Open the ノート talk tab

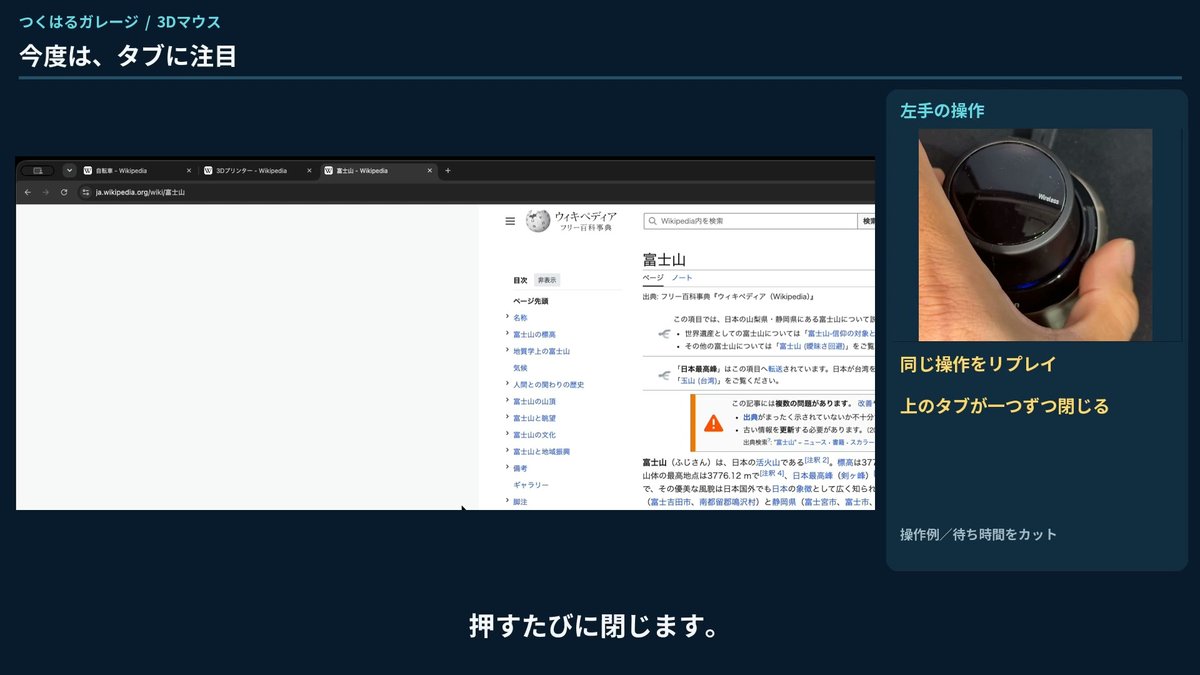(682, 278)
